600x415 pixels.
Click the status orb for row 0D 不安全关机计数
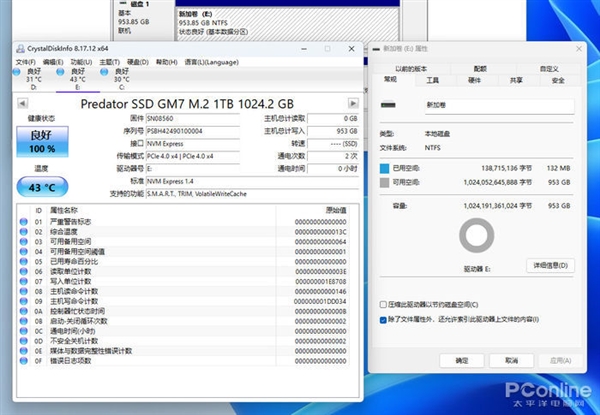pyautogui.click(x=24, y=341)
